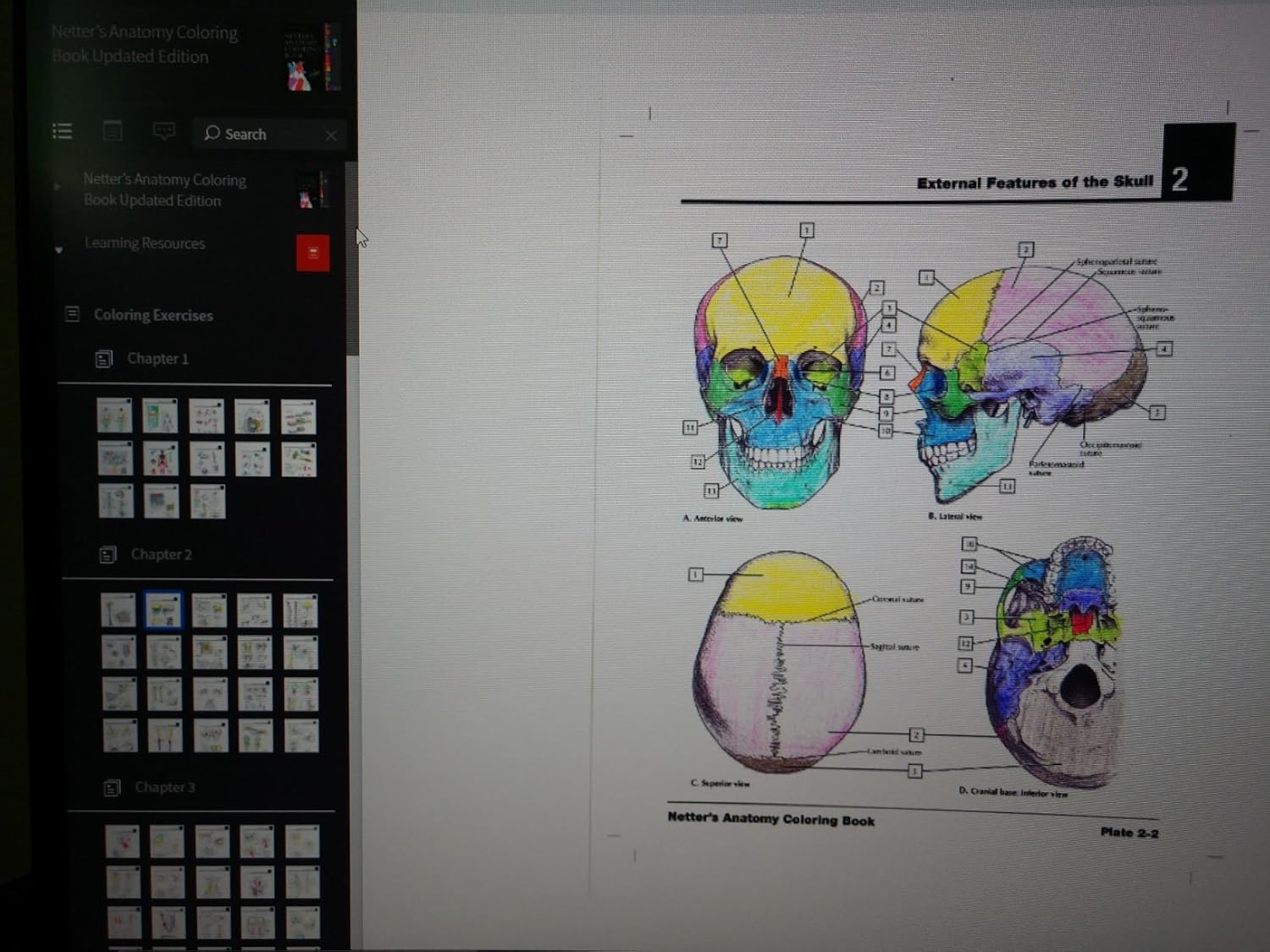Open the Chapter 2 heading
The width and height of the screenshot is (1270, 952).
pos(161,555)
